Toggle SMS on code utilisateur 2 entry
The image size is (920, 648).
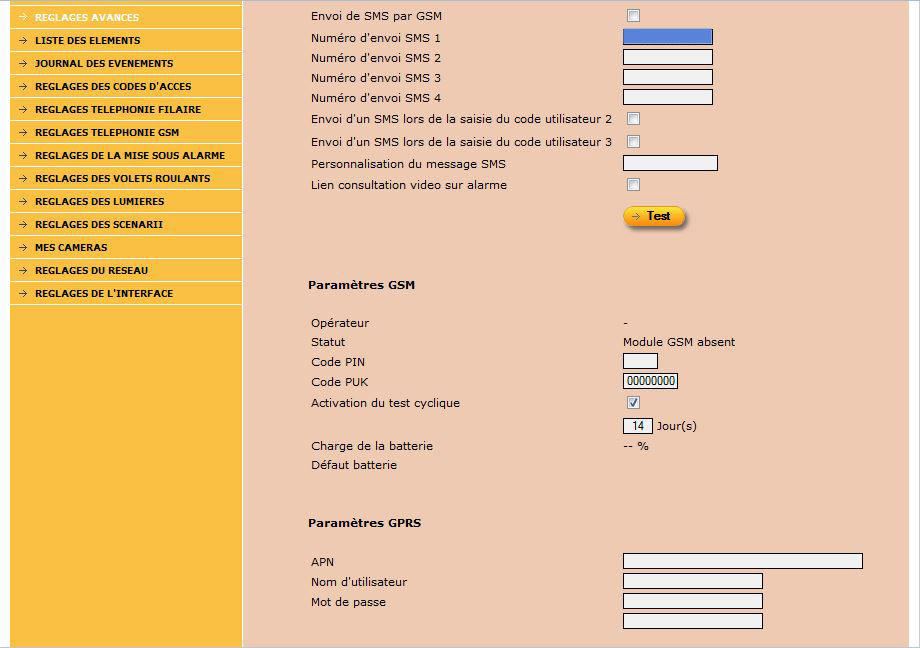(633, 119)
